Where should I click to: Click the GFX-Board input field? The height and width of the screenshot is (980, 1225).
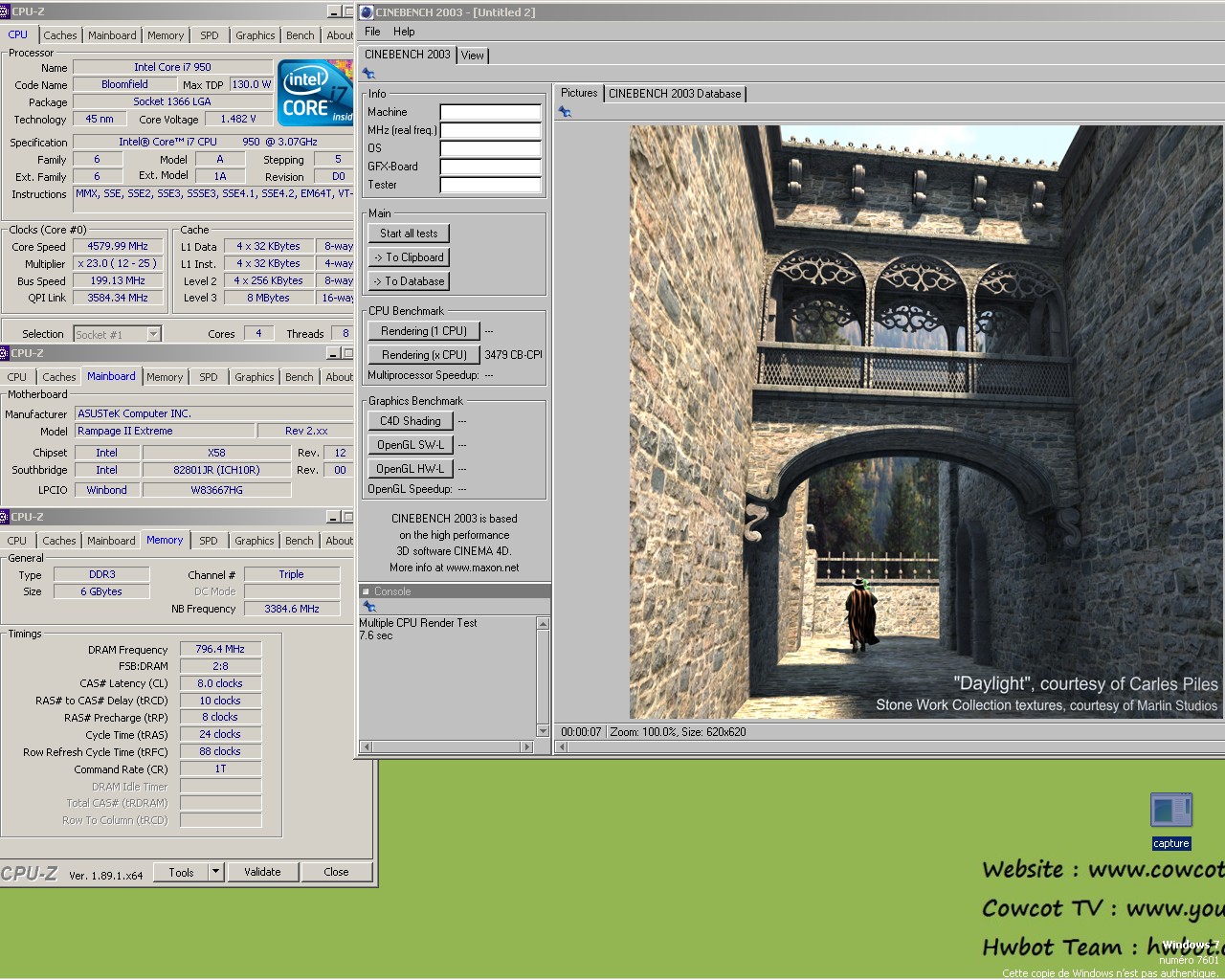[x=491, y=167]
